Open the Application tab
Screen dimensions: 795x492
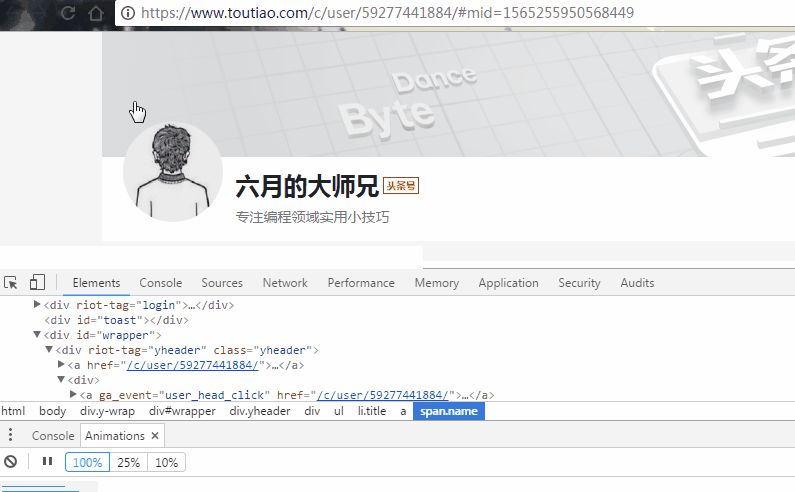tap(509, 283)
